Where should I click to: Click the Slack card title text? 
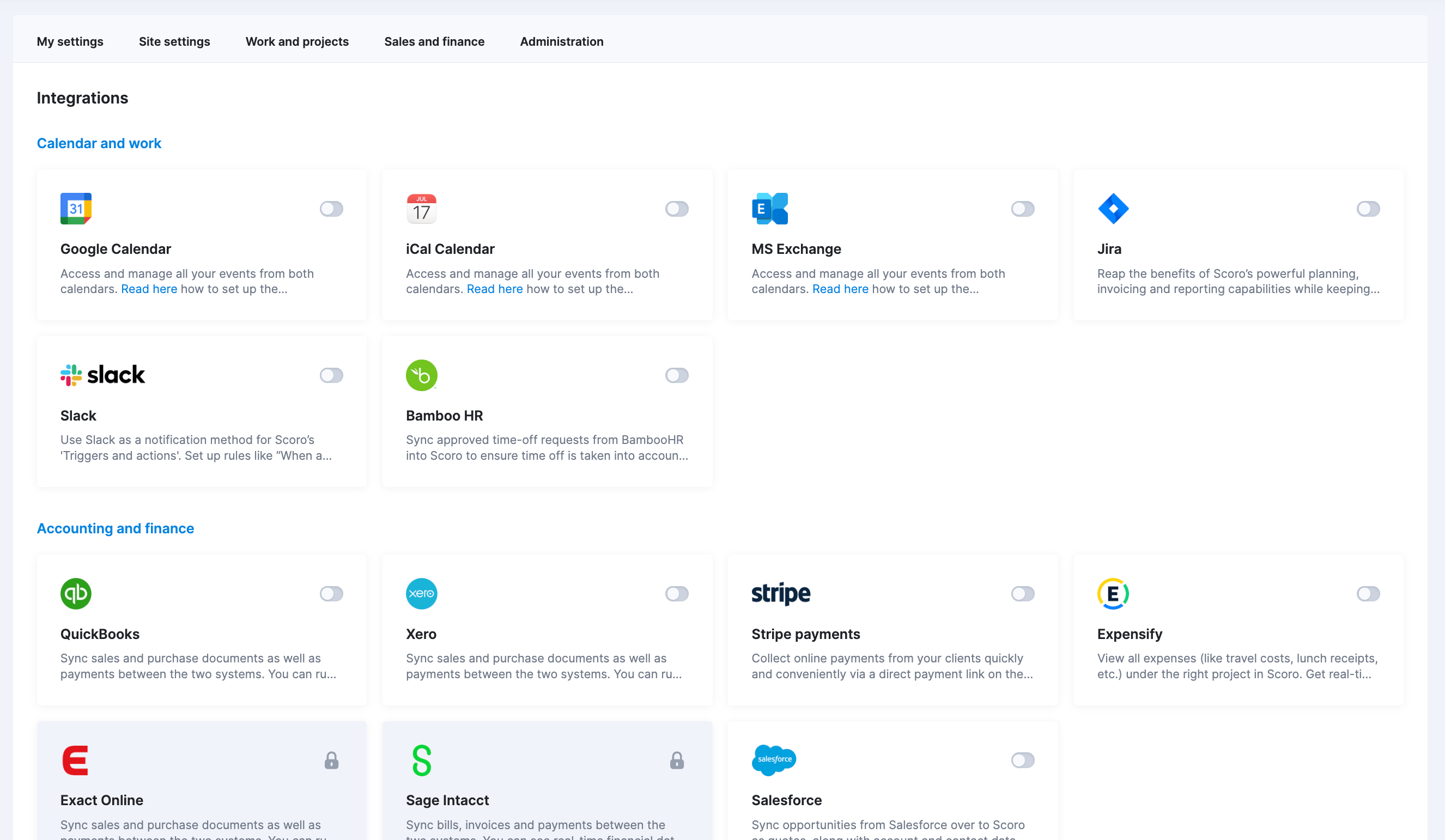[x=78, y=416]
